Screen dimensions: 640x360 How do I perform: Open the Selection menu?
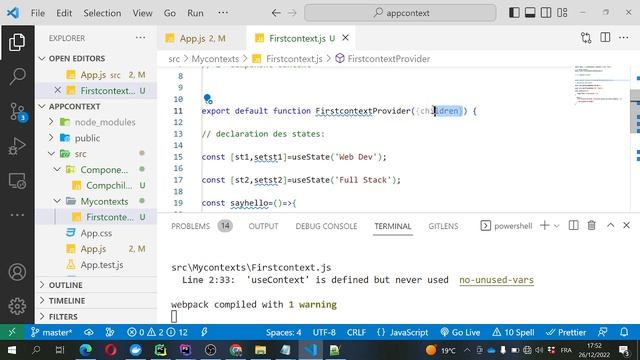102,13
